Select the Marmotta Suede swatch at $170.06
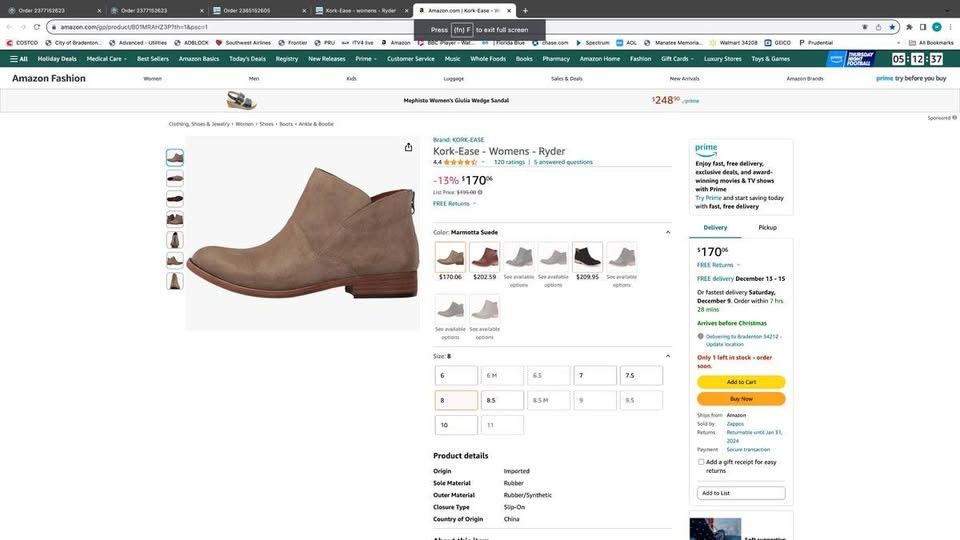960x540 pixels. [x=451, y=257]
